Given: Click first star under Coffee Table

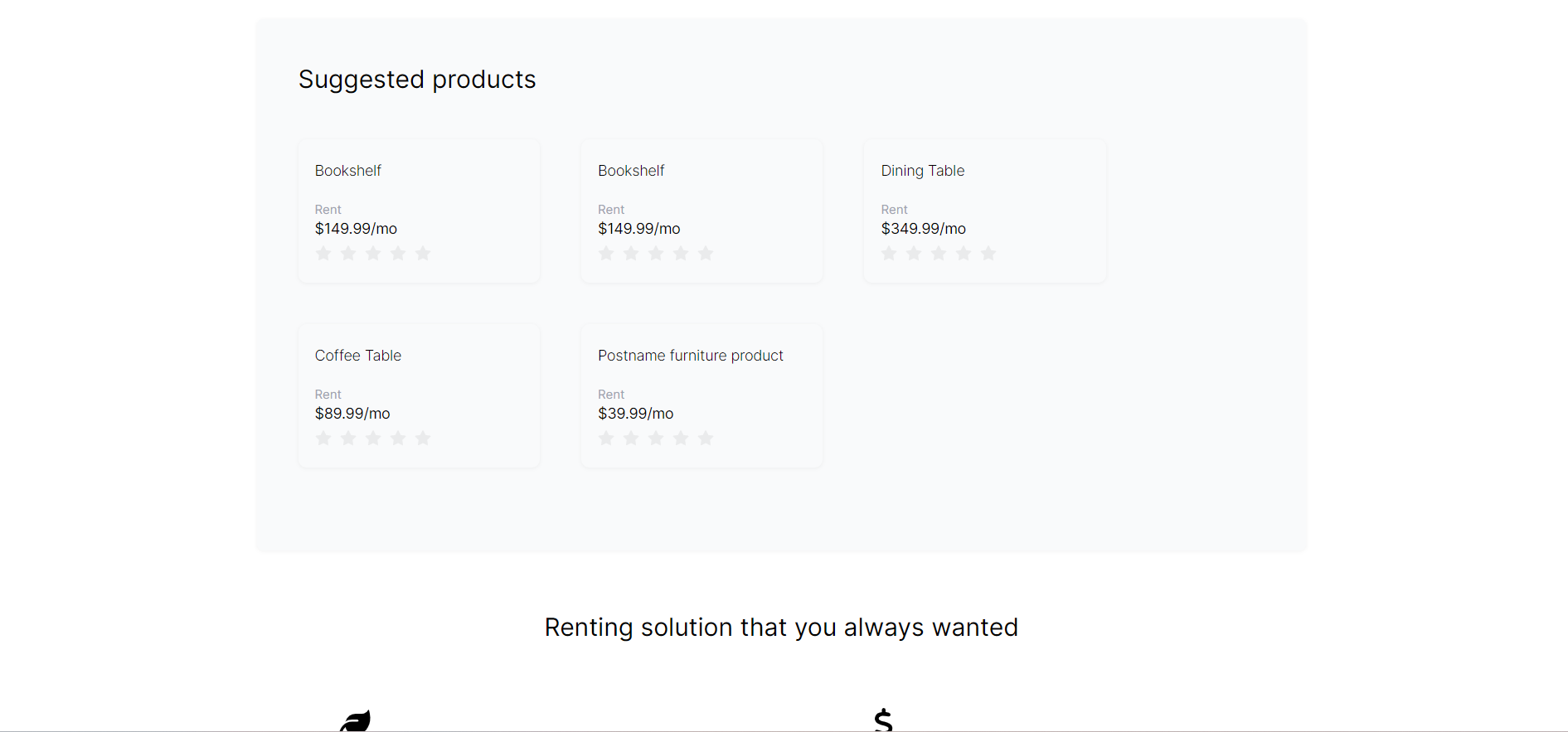Looking at the screenshot, I should [x=323, y=438].
